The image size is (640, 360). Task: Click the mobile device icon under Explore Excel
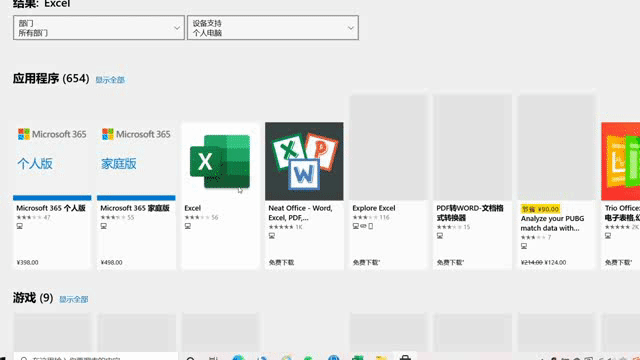pos(371,226)
